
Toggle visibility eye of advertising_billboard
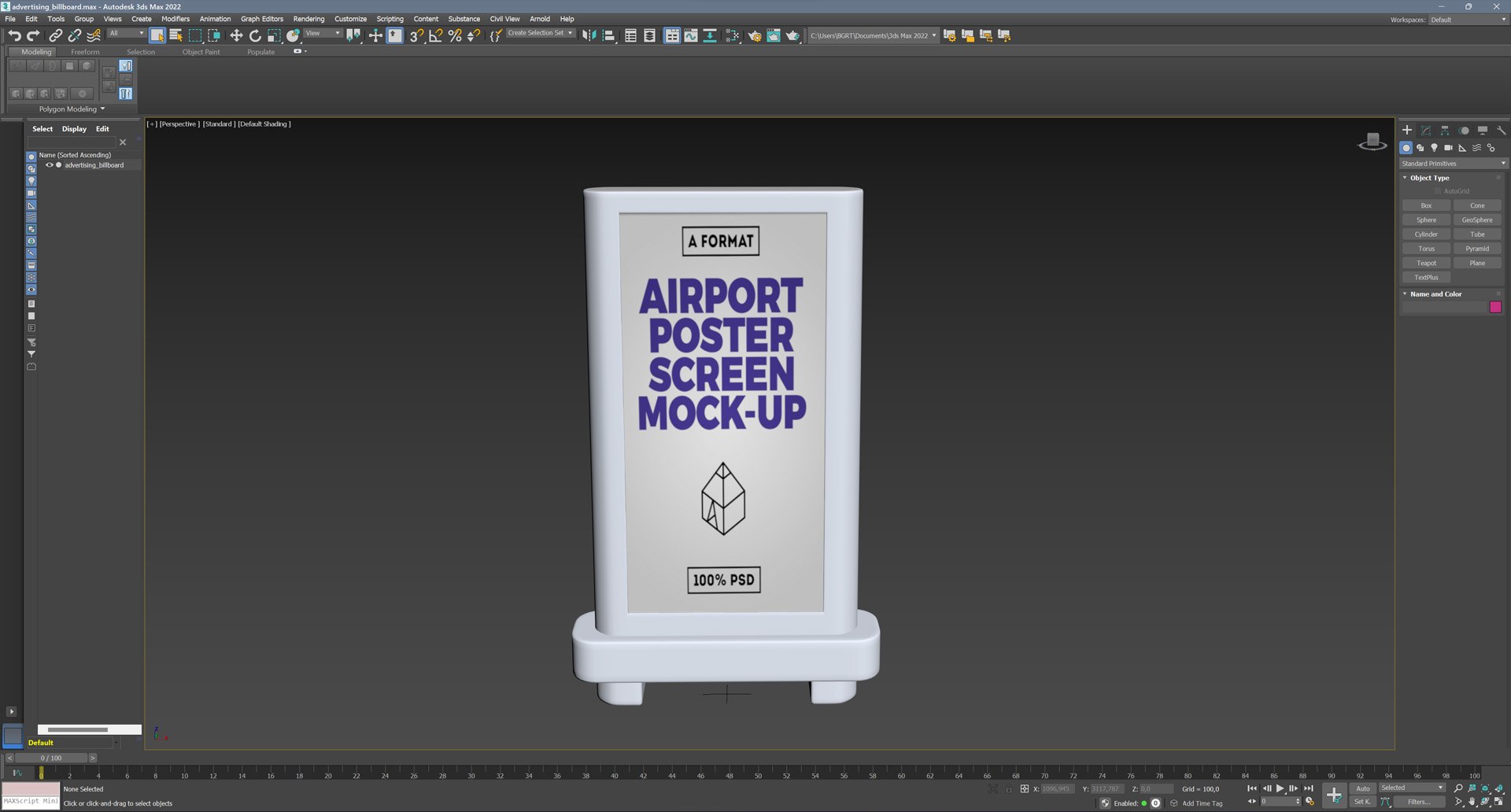coord(49,165)
